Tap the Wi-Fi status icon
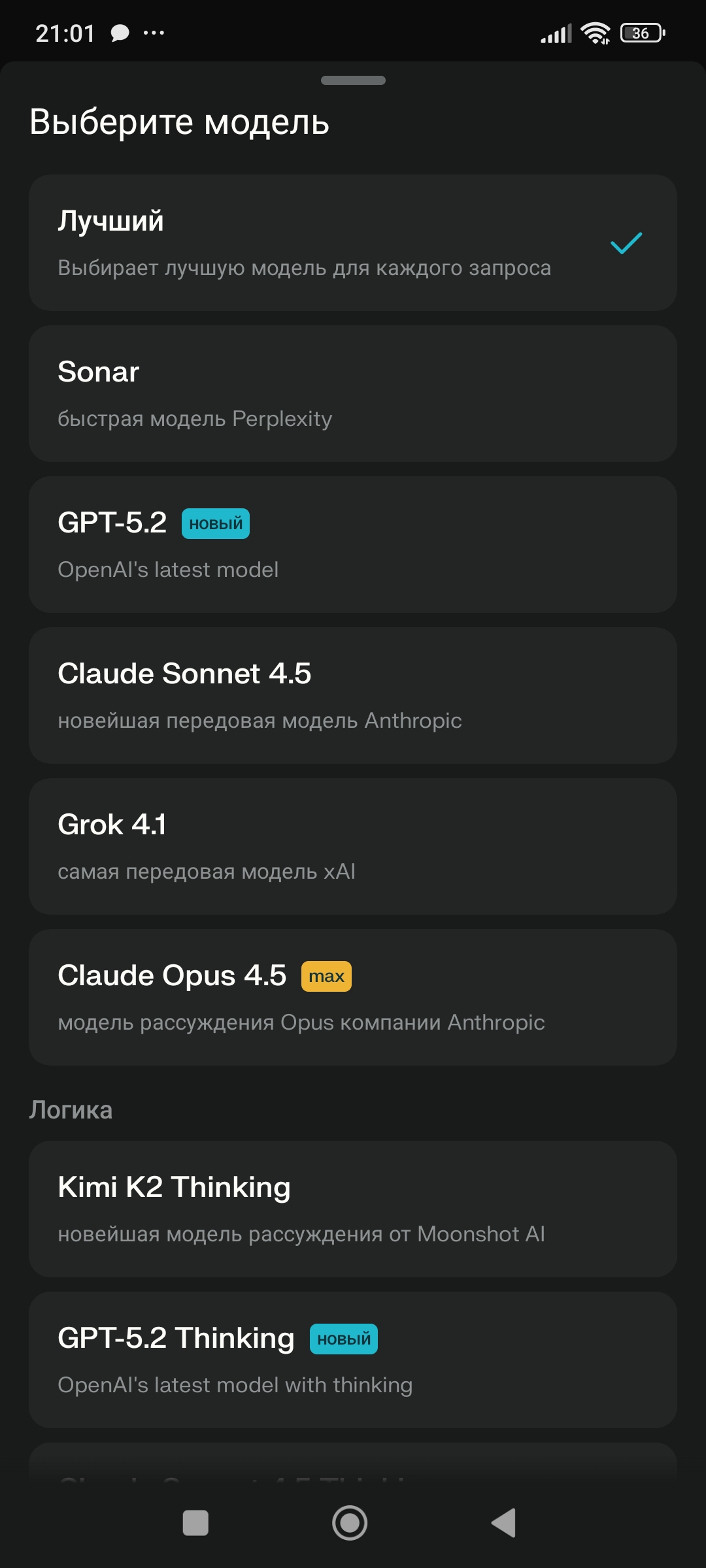 click(x=595, y=33)
